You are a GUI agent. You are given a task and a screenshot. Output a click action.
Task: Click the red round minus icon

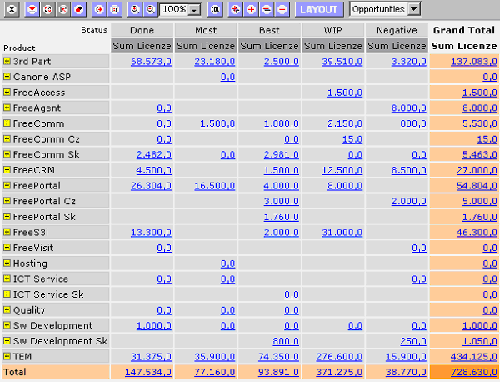click(x=282, y=9)
